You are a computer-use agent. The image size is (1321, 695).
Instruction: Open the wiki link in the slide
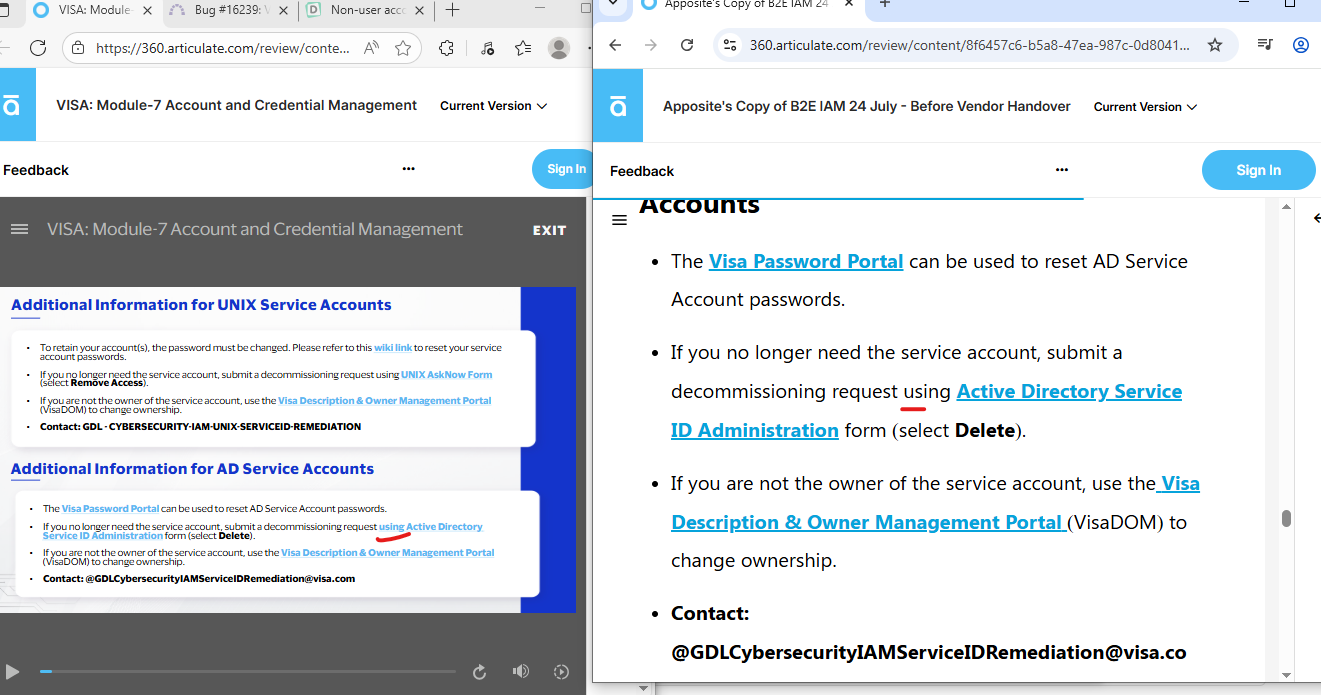[x=393, y=348]
